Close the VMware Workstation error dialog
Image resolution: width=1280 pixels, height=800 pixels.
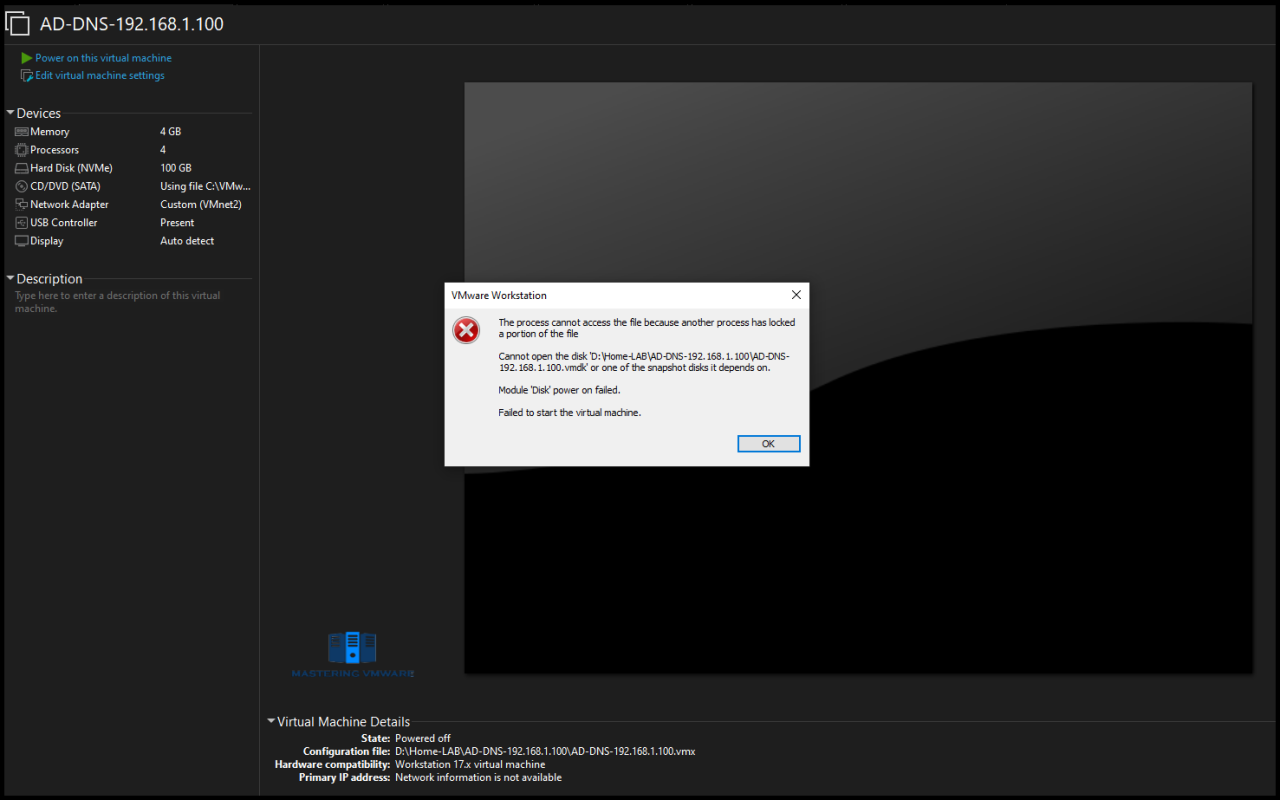[796, 295]
